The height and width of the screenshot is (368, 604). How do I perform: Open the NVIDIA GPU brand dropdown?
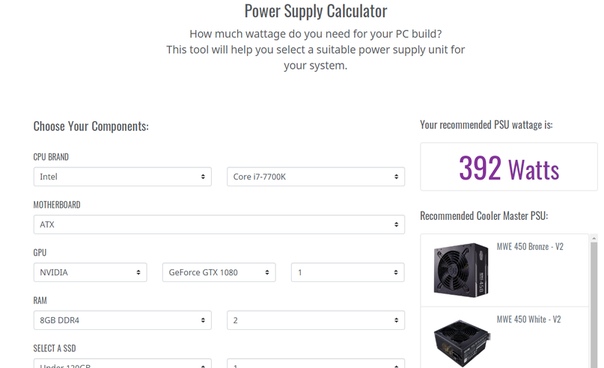point(90,272)
